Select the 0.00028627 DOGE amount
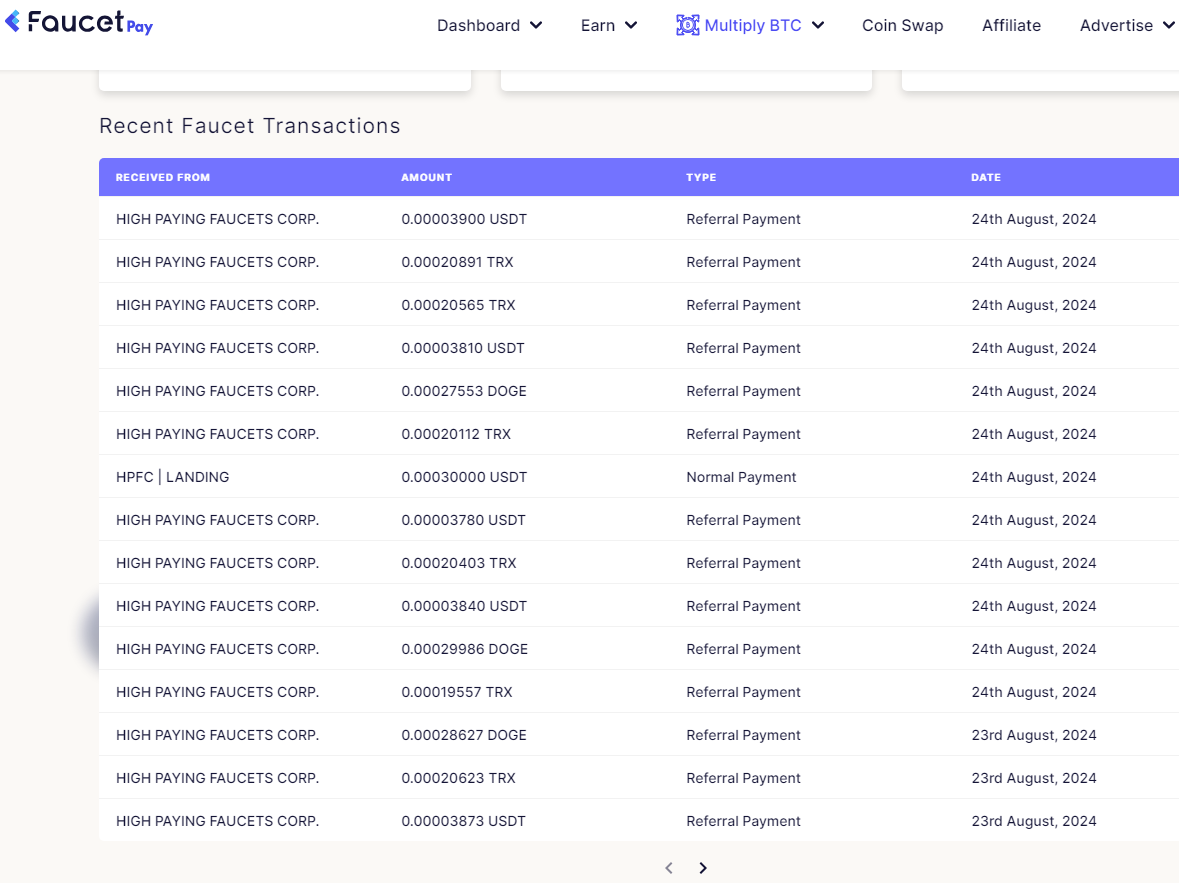 click(464, 735)
